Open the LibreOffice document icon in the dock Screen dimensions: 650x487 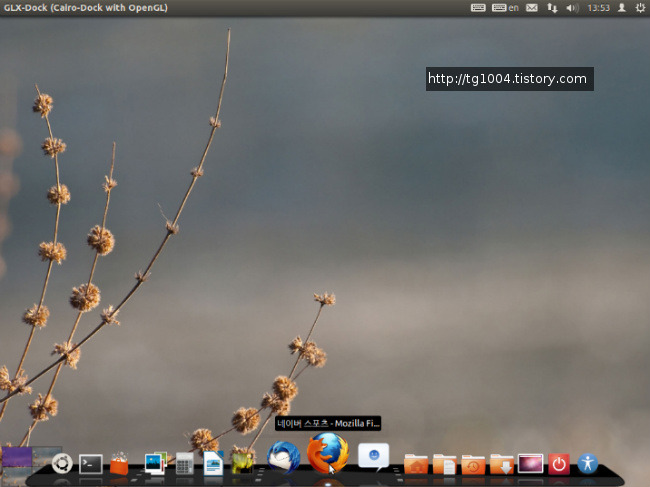point(213,463)
